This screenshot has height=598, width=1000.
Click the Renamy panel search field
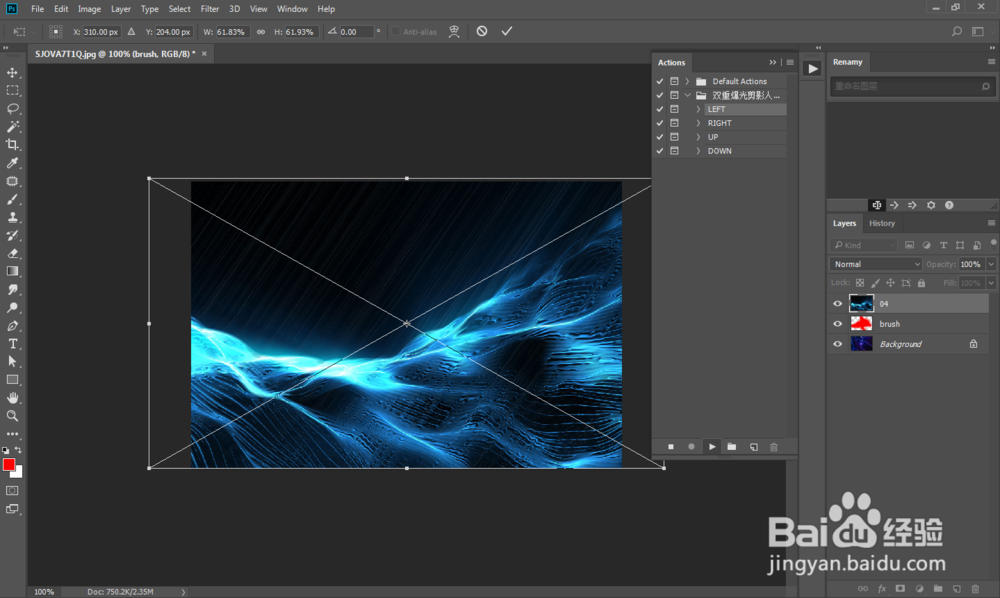pos(912,86)
